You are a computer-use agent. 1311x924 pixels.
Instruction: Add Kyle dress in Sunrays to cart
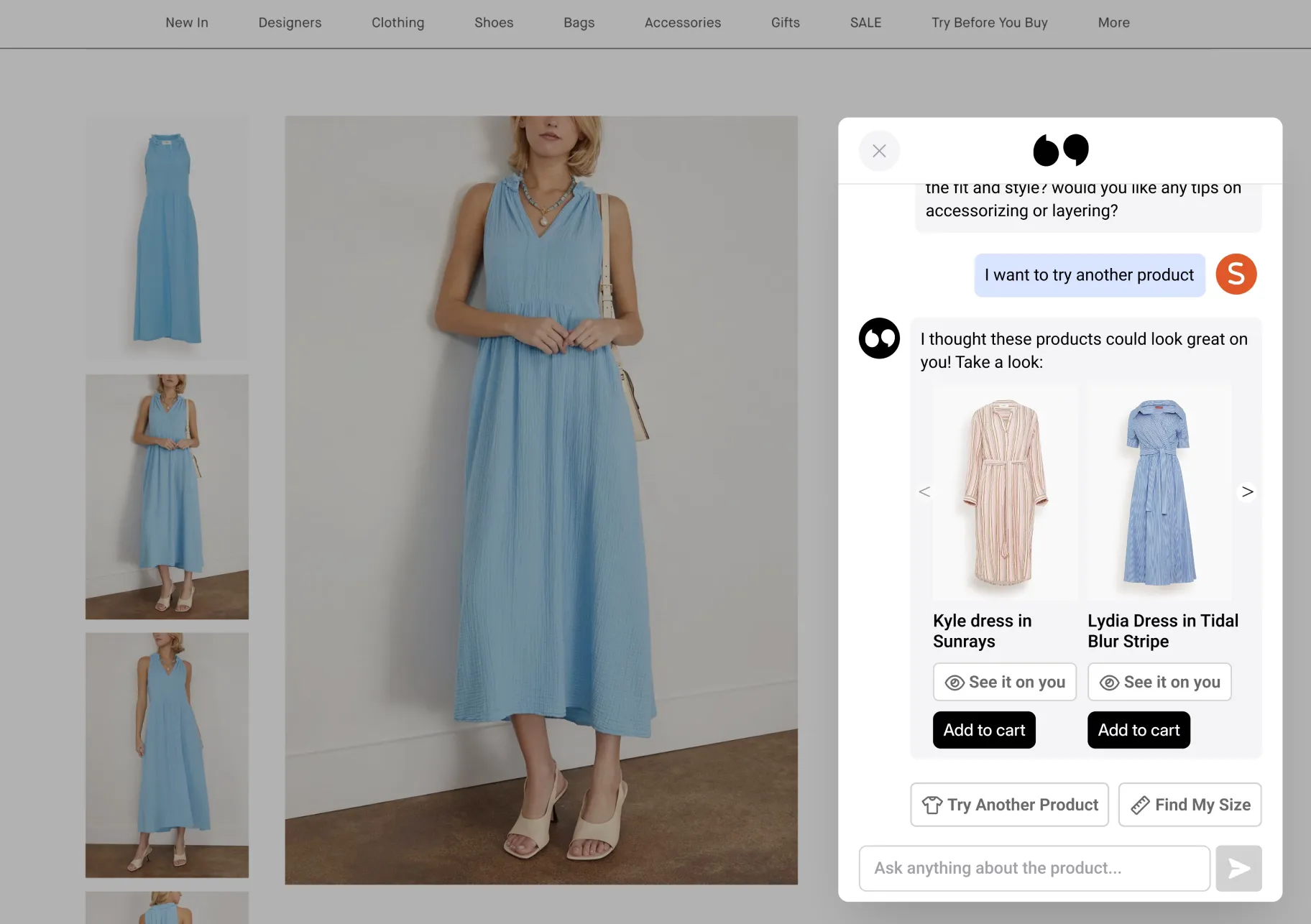[x=984, y=730]
